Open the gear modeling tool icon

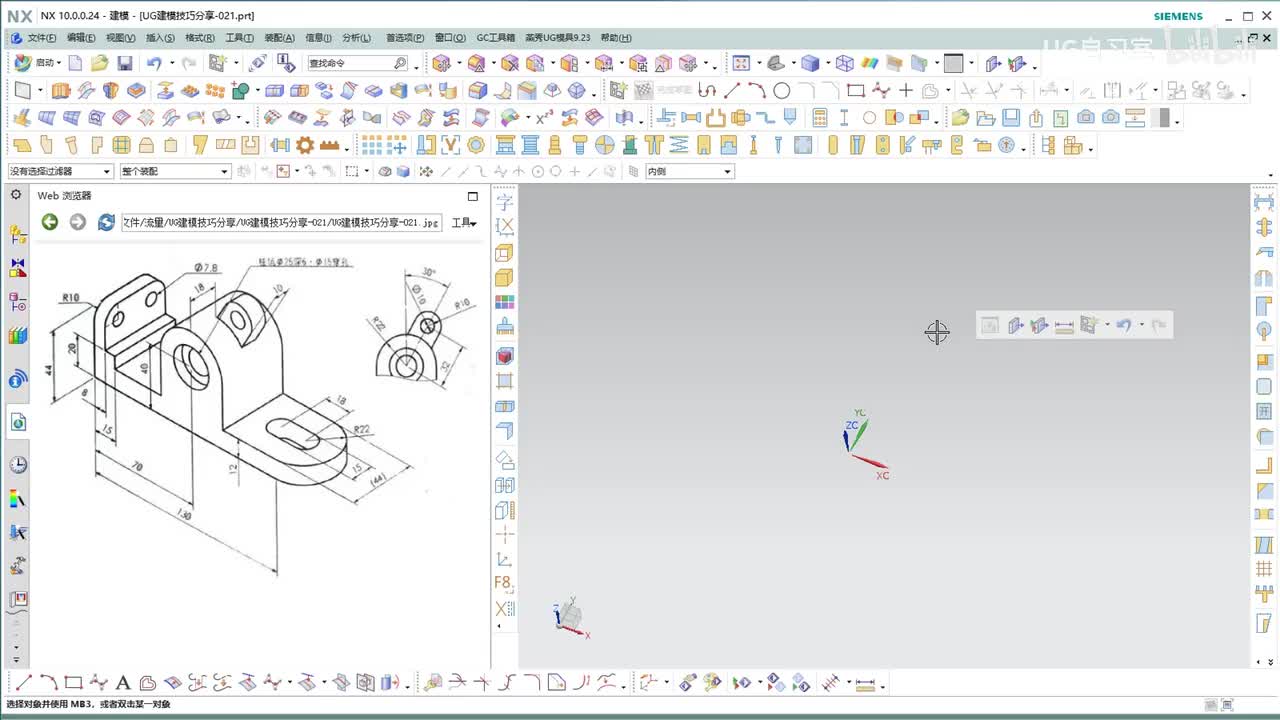click(304, 145)
